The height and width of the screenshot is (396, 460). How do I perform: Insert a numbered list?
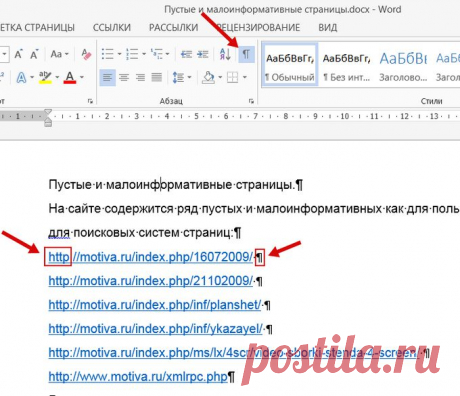pos(132,54)
